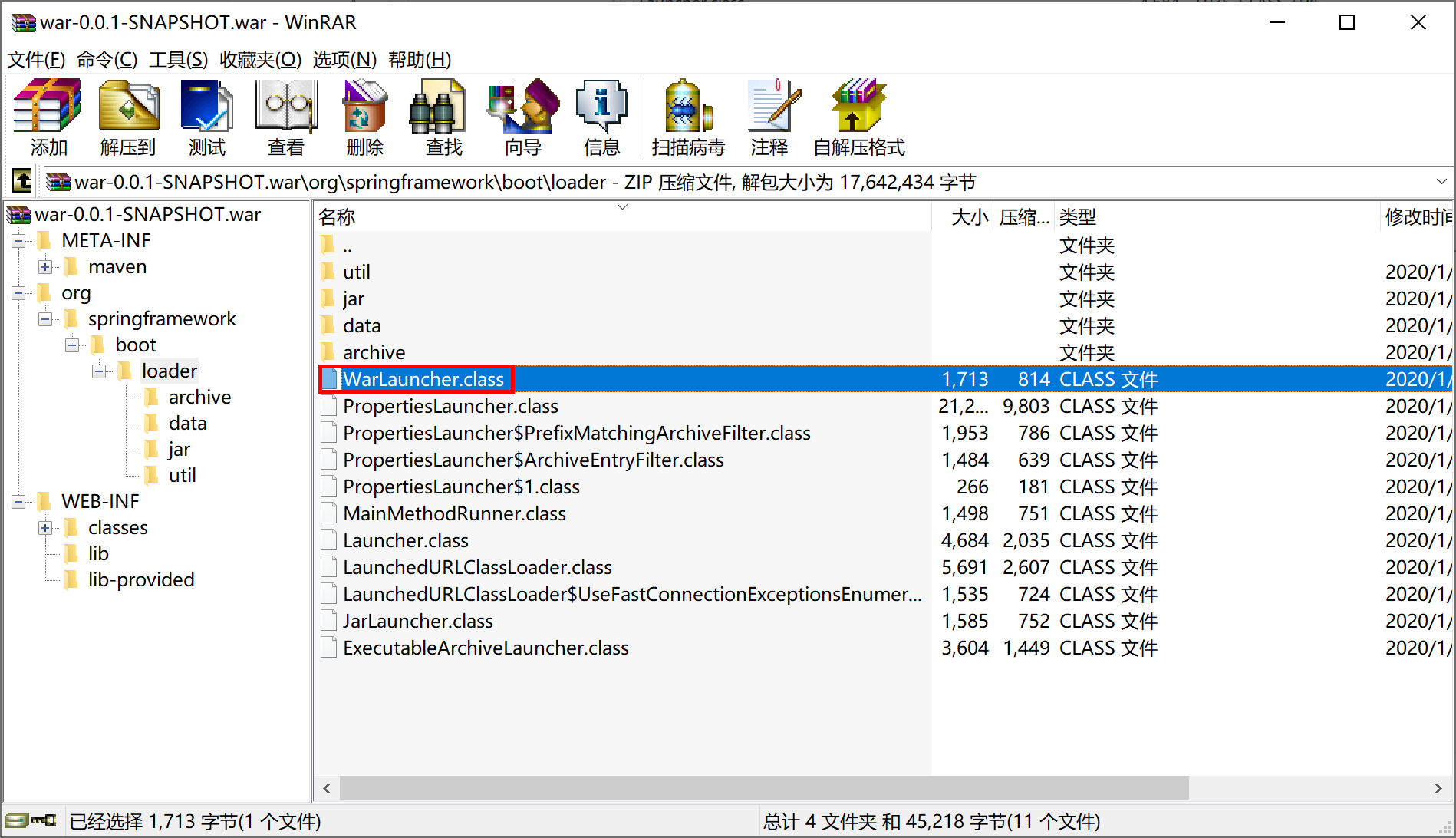Click the scrollbar left arrow
The height and width of the screenshot is (838, 1456).
click(x=327, y=788)
